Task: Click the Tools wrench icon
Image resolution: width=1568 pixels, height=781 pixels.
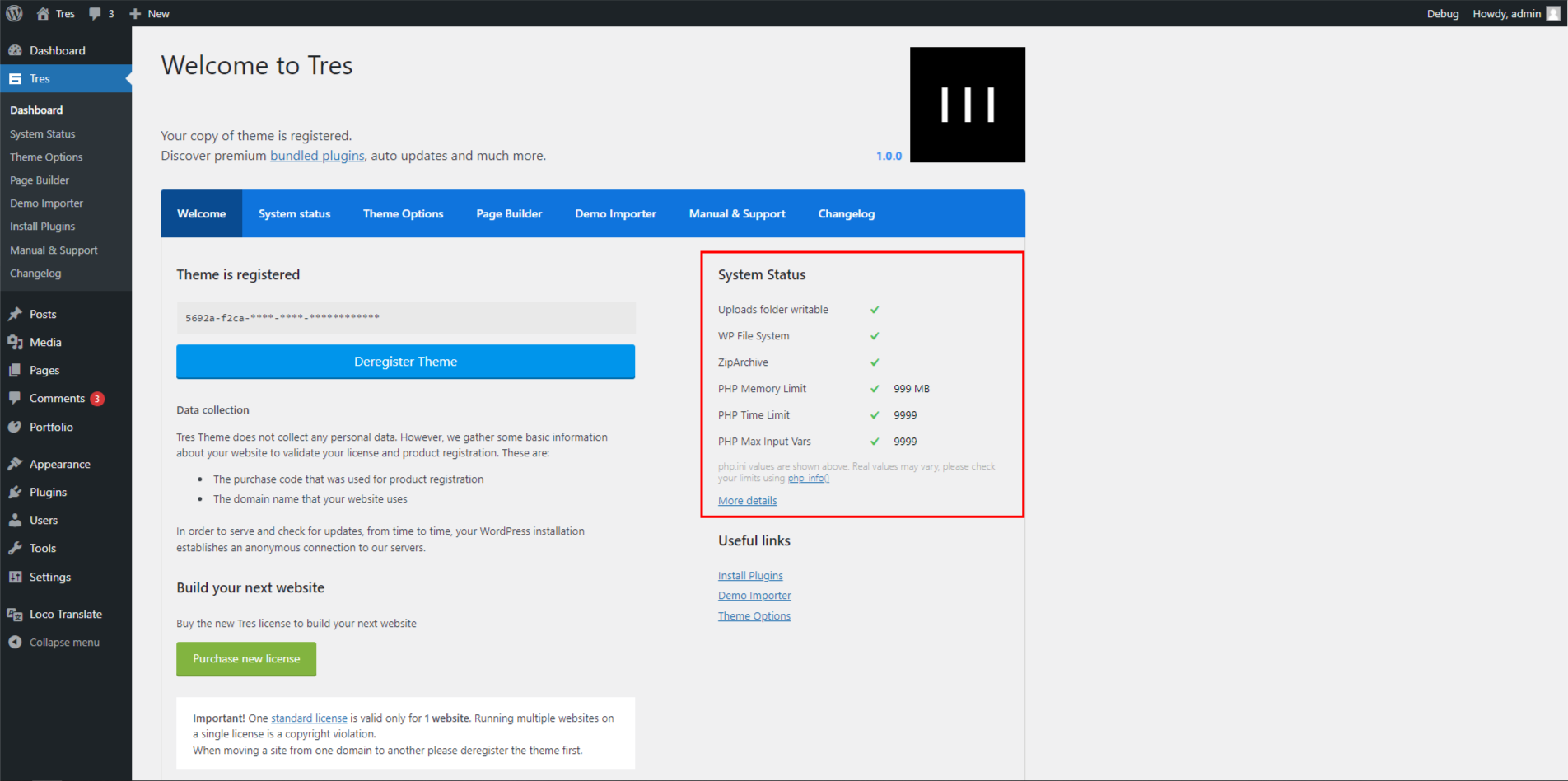Action: [x=15, y=548]
